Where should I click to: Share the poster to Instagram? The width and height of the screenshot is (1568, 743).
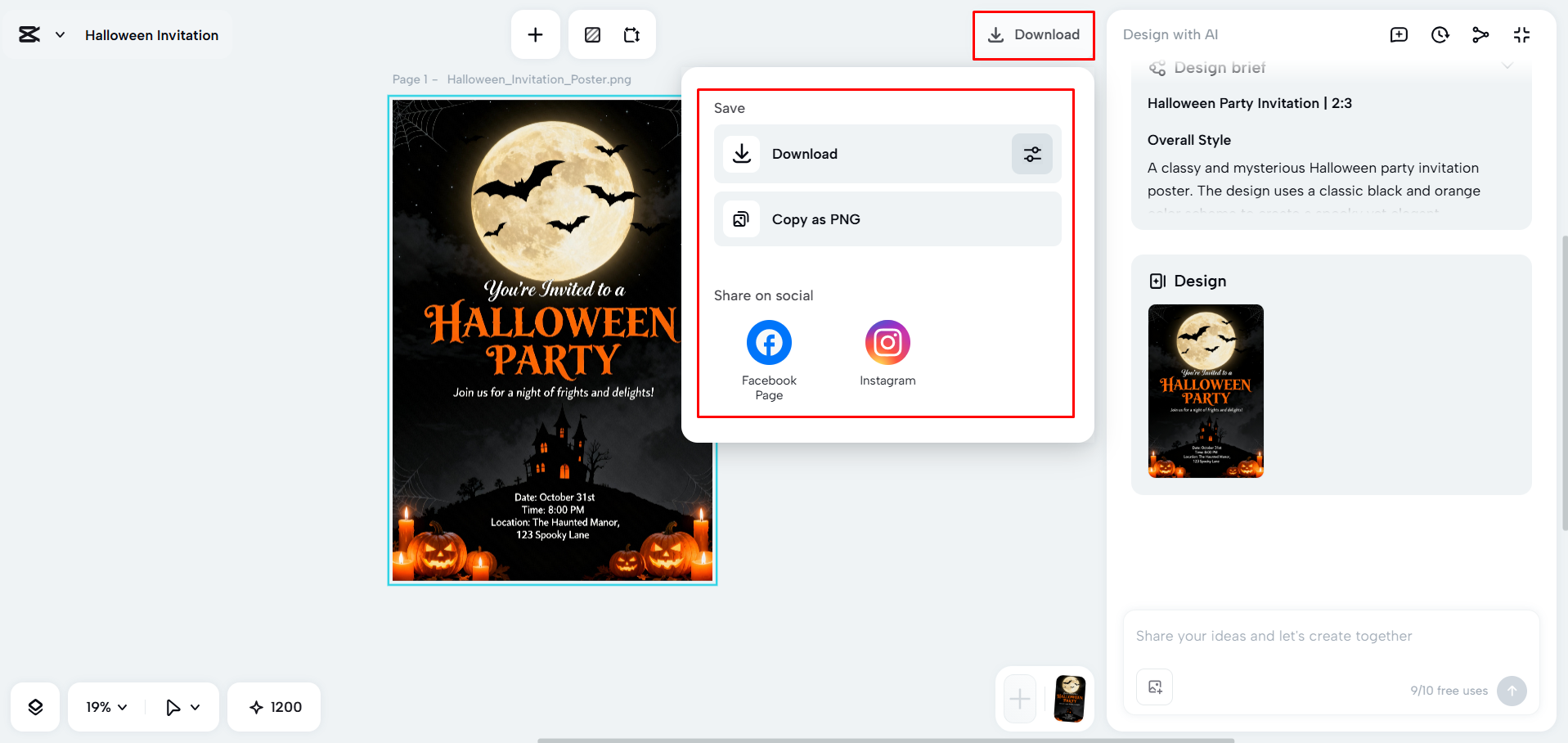887,342
